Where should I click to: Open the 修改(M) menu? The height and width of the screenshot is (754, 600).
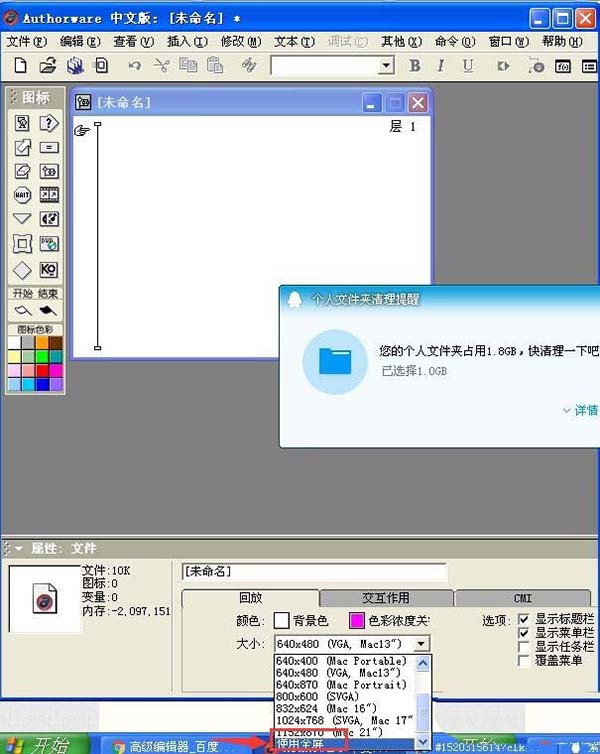pos(241,42)
